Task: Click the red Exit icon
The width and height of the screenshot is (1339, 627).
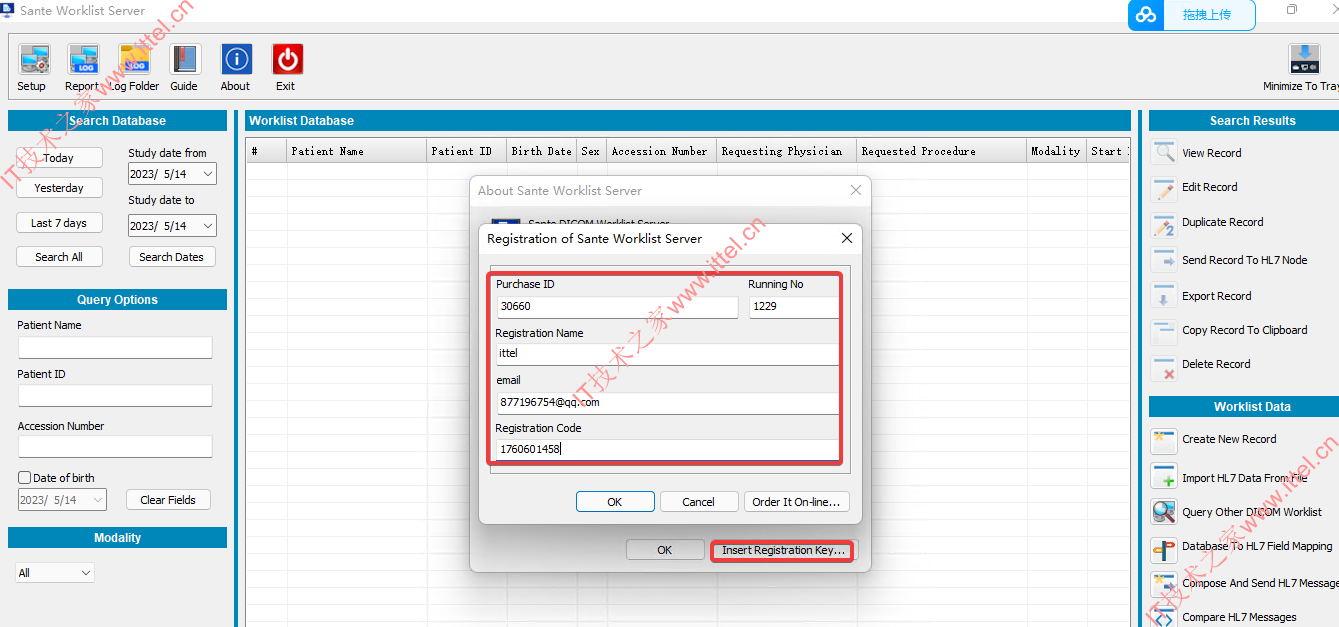Action: 287,61
